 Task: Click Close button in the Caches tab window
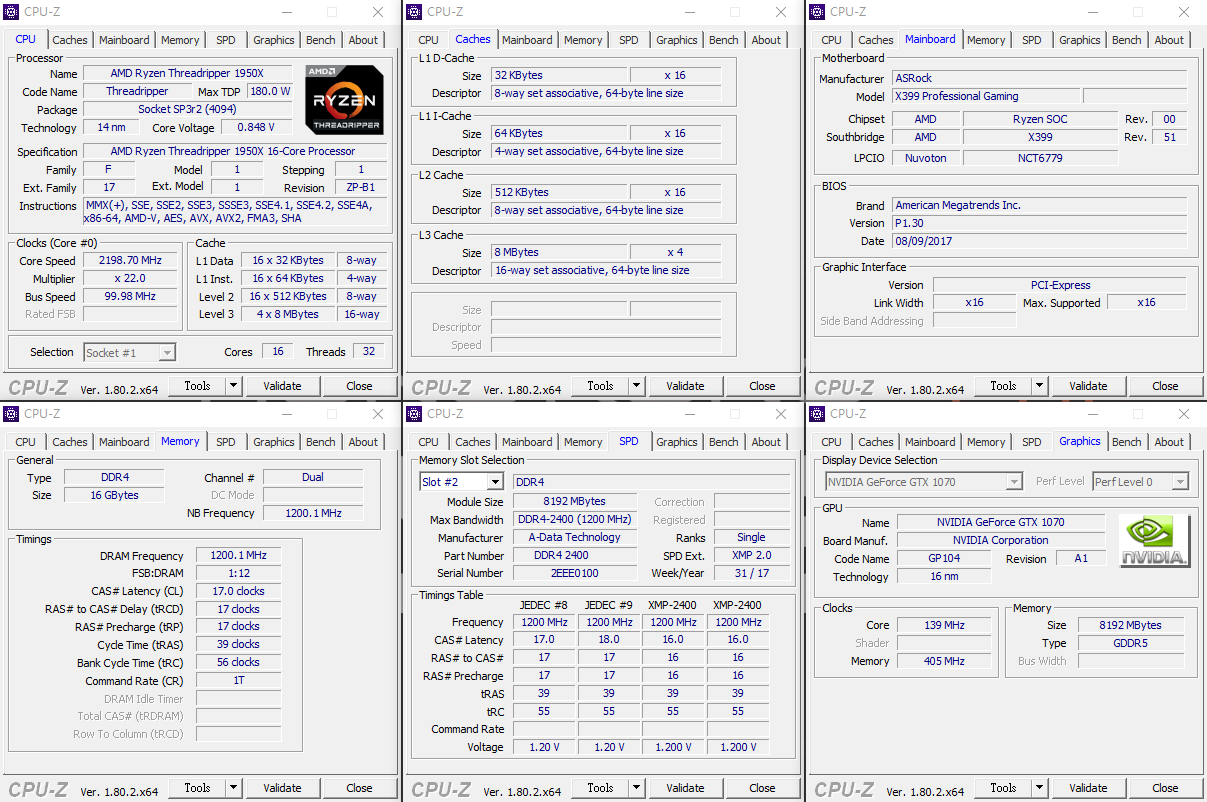pyautogui.click(x=762, y=386)
